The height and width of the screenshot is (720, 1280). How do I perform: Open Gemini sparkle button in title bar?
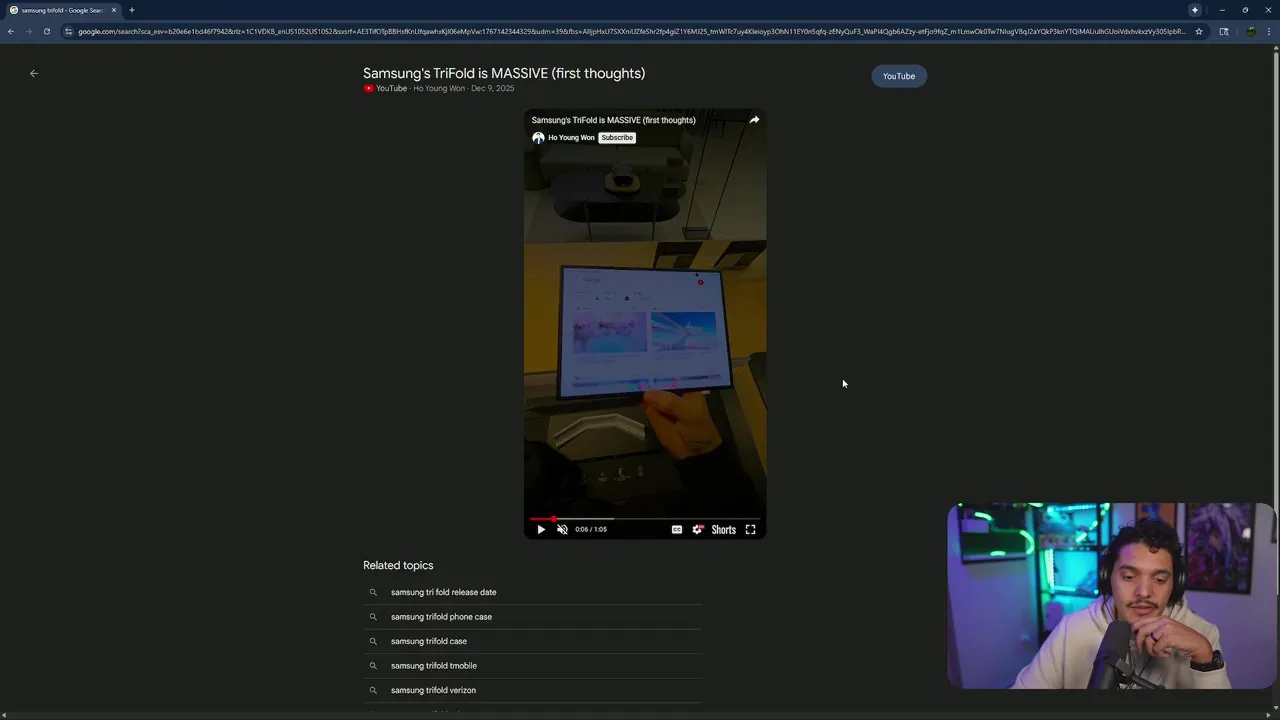pyautogui.click(x=1194, y=10)
